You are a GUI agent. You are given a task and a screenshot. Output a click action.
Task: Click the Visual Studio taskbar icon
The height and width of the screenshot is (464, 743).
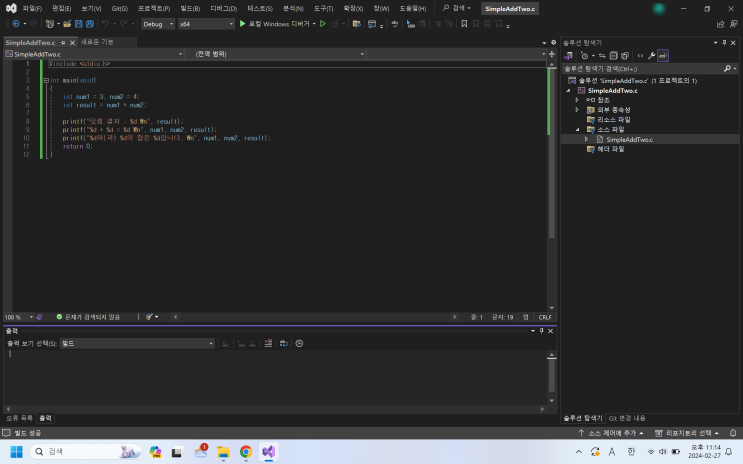click(268, 452)
